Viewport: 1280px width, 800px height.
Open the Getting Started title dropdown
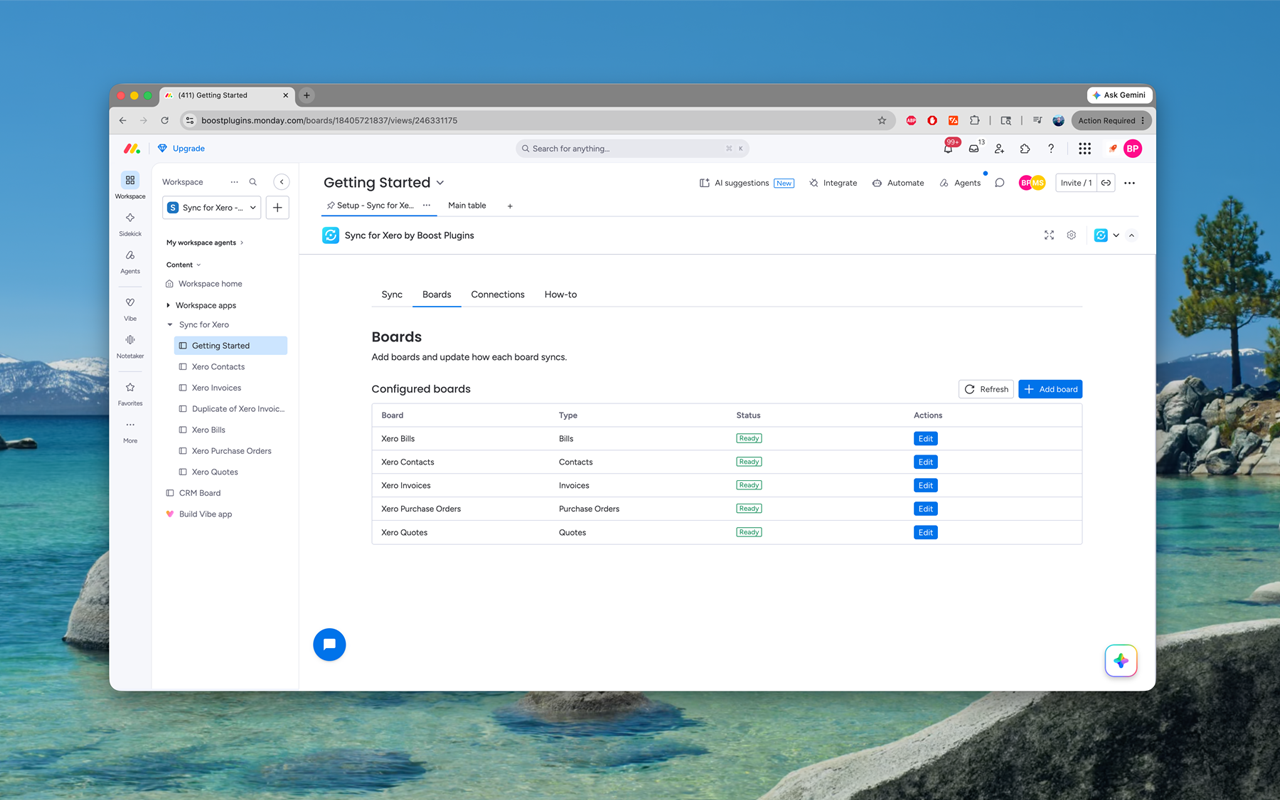click(x=440, y=183)
